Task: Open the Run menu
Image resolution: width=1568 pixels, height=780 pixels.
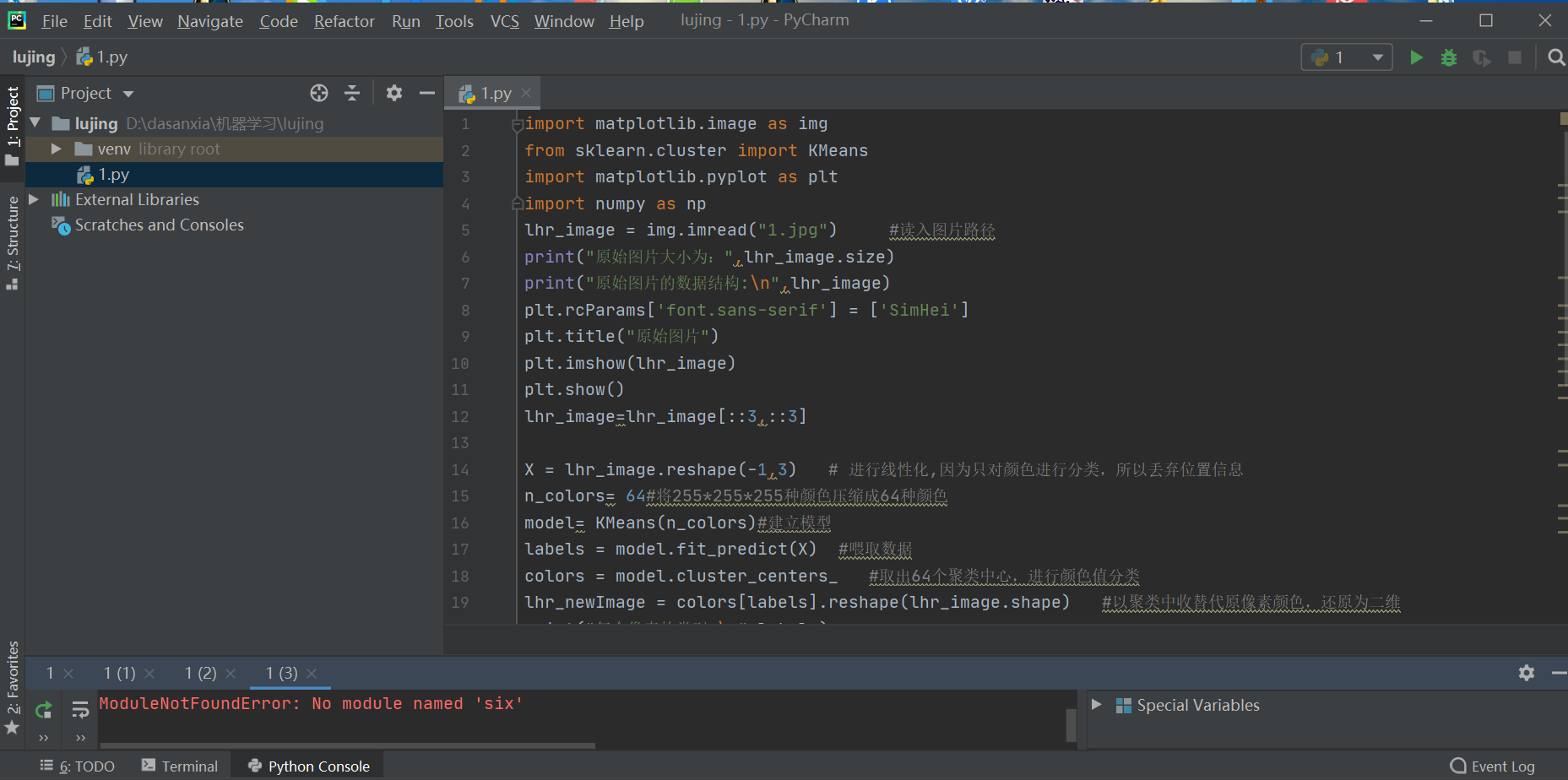Action: (406, 21)
